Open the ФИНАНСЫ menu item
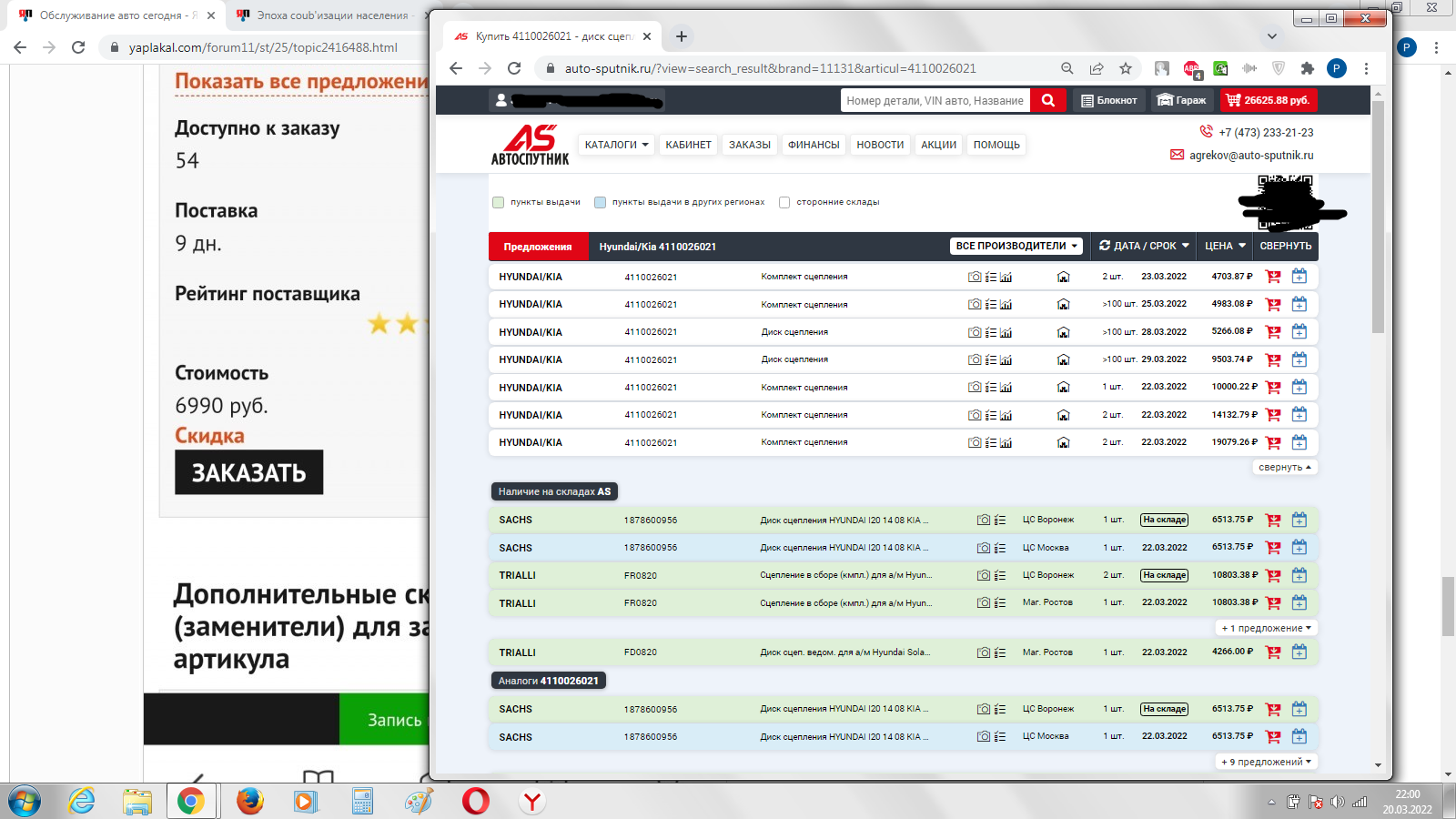Image resolution: width=1456 pixels, height=819 pixels. [814, 145]
